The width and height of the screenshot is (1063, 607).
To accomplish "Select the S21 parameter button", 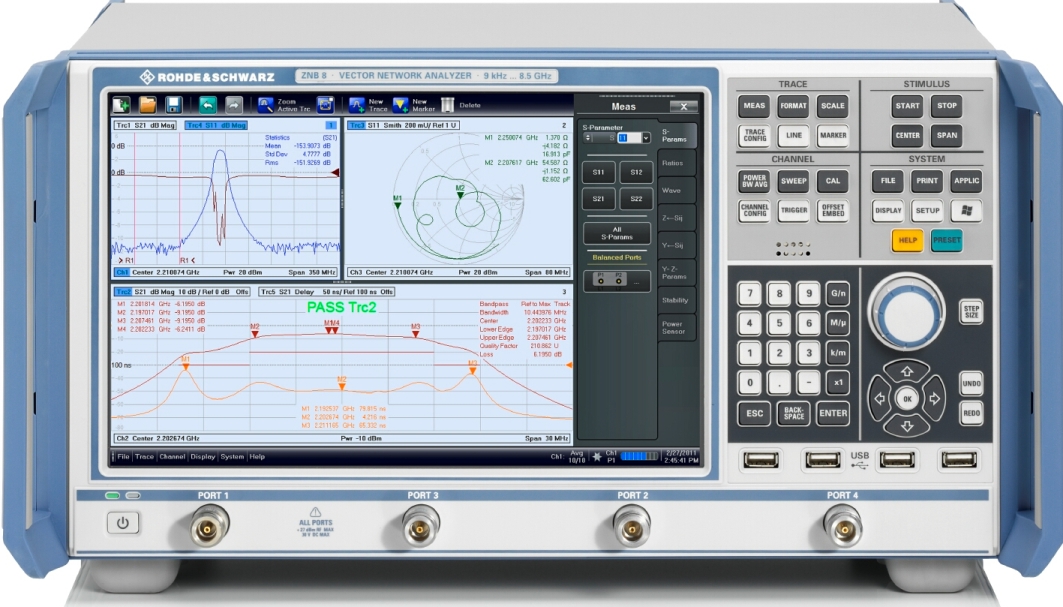I will pos(598,199).
